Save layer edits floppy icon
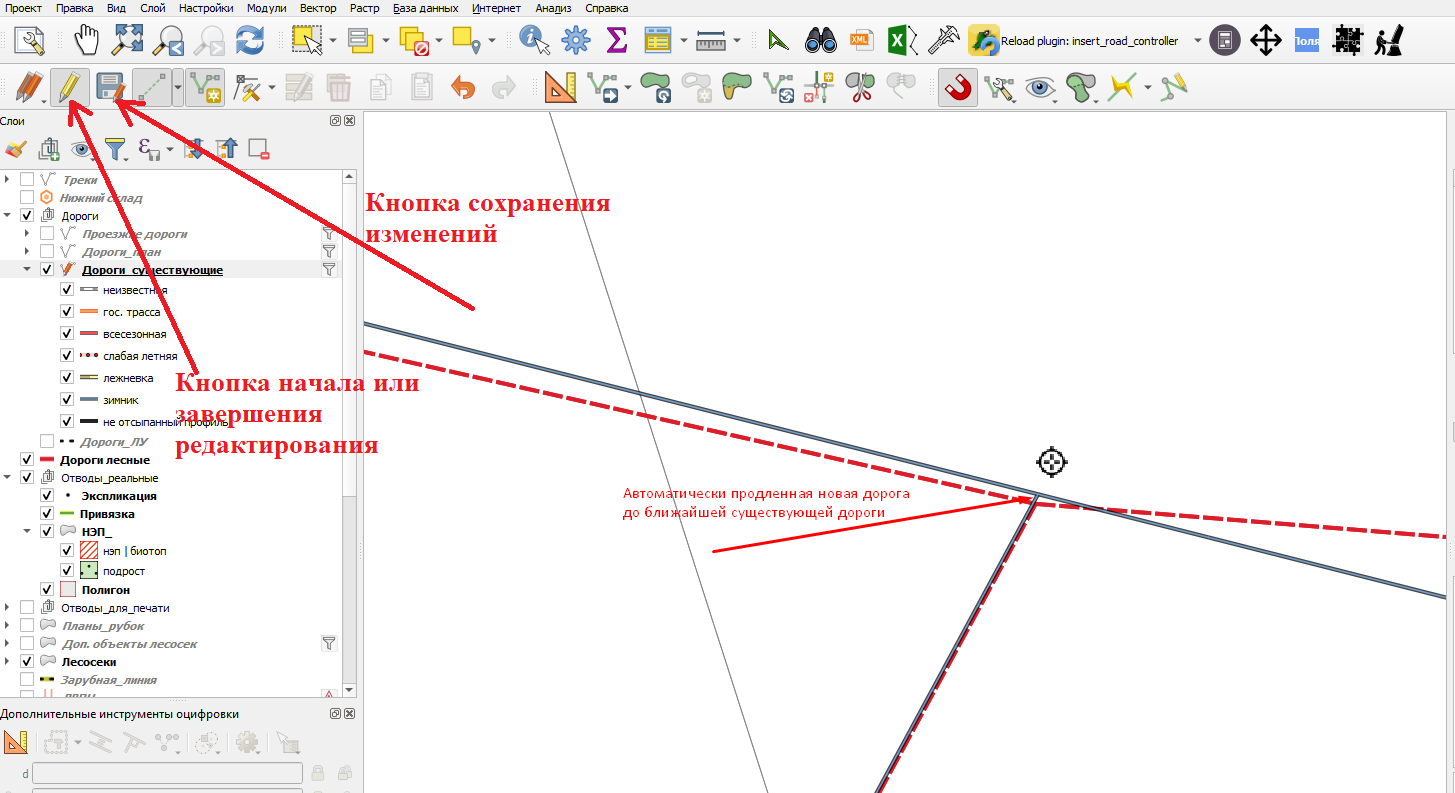The width and height of the screenshot is (1455, 793). [x=110, y=88]
